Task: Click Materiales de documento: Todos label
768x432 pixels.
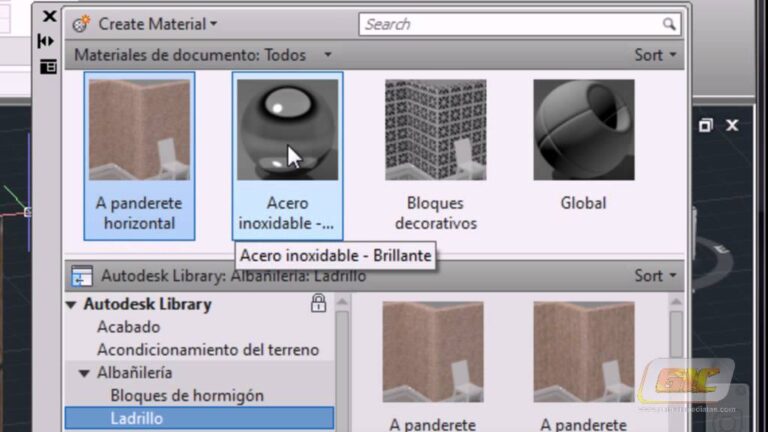Action: (190, 55)
